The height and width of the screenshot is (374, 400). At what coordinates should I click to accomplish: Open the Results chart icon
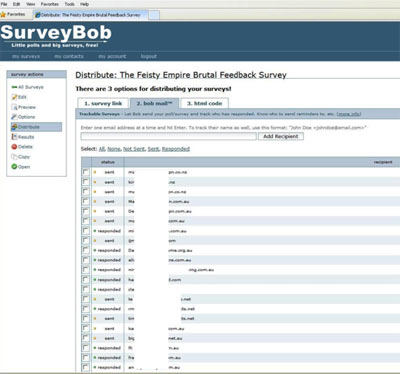[x=14, y=137]
